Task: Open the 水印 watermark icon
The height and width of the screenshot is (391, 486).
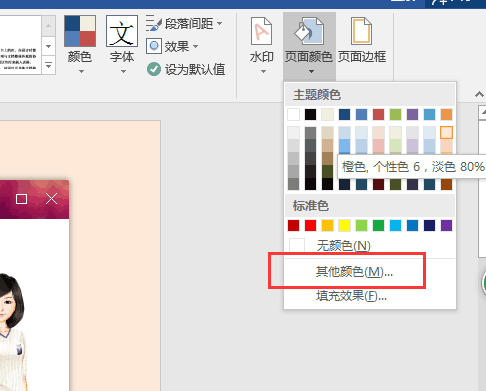Action: tap(262, 31)
